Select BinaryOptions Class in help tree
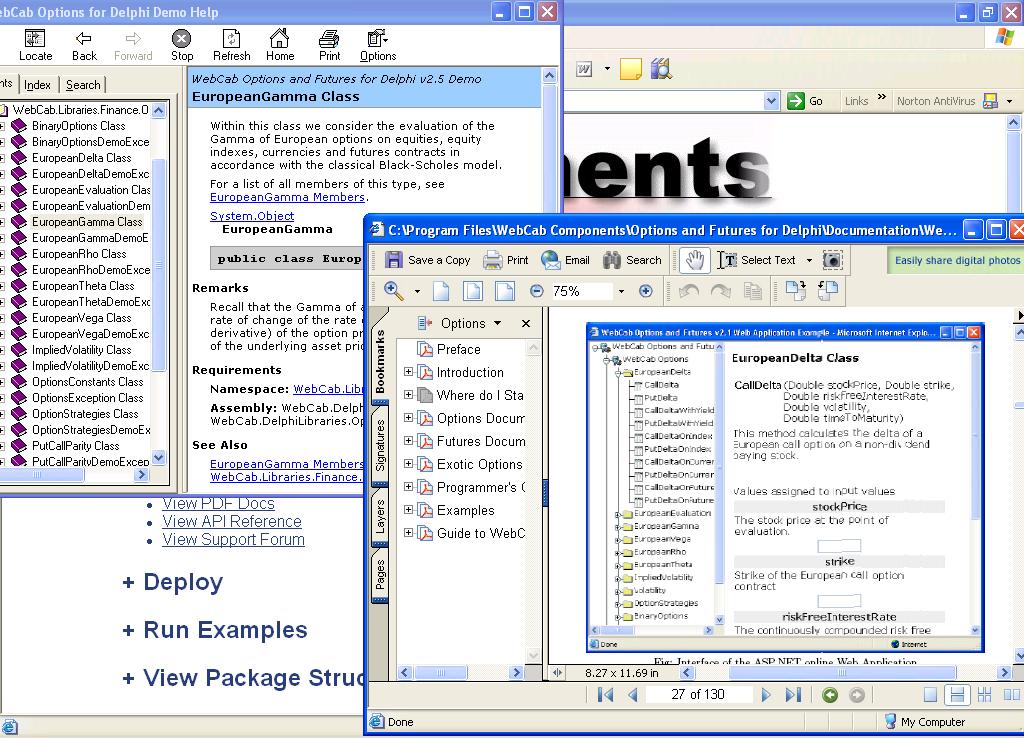1024x738 pixels. (78, 126)
